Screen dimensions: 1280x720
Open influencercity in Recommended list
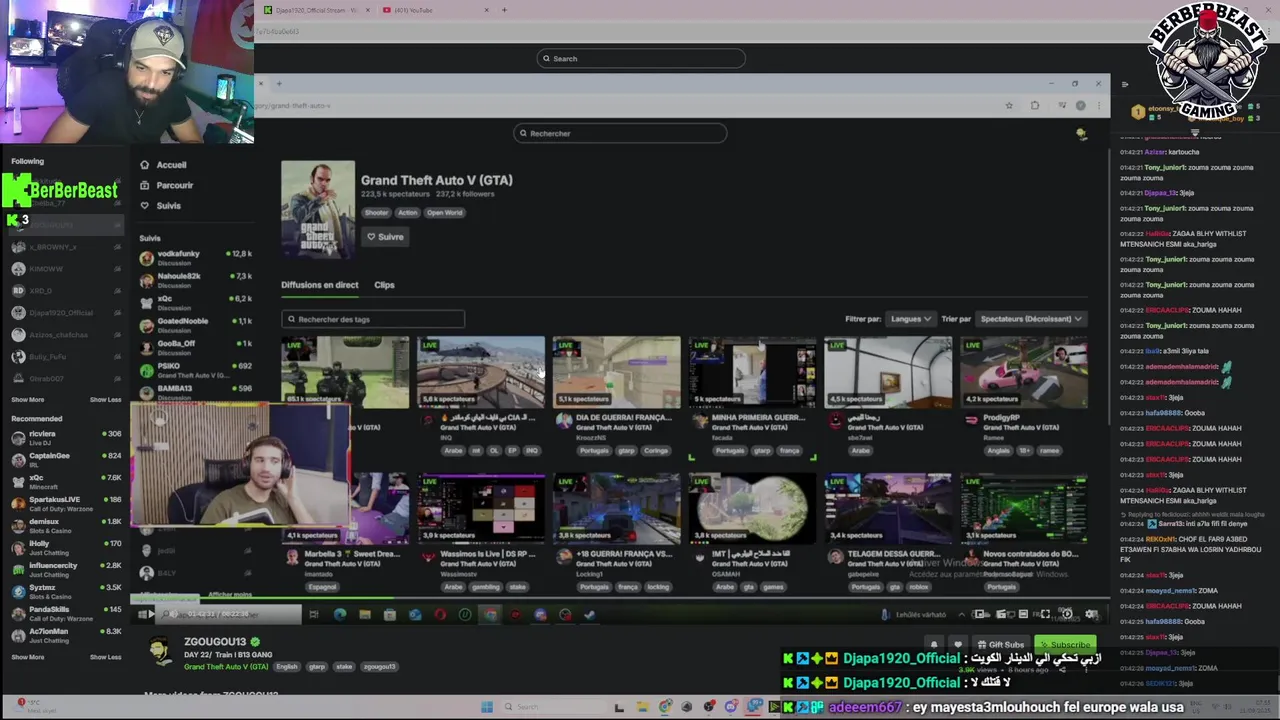coord(66,569)
